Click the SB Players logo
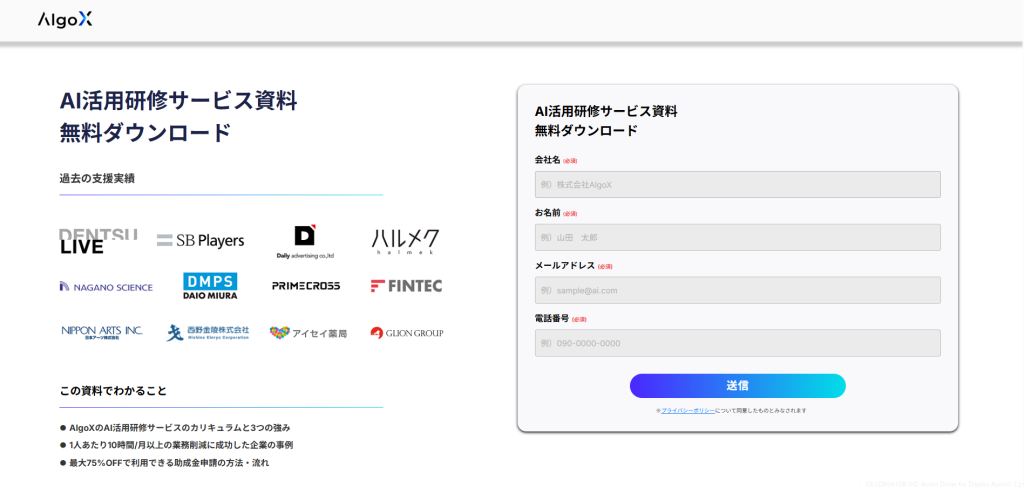 point(200,240)
